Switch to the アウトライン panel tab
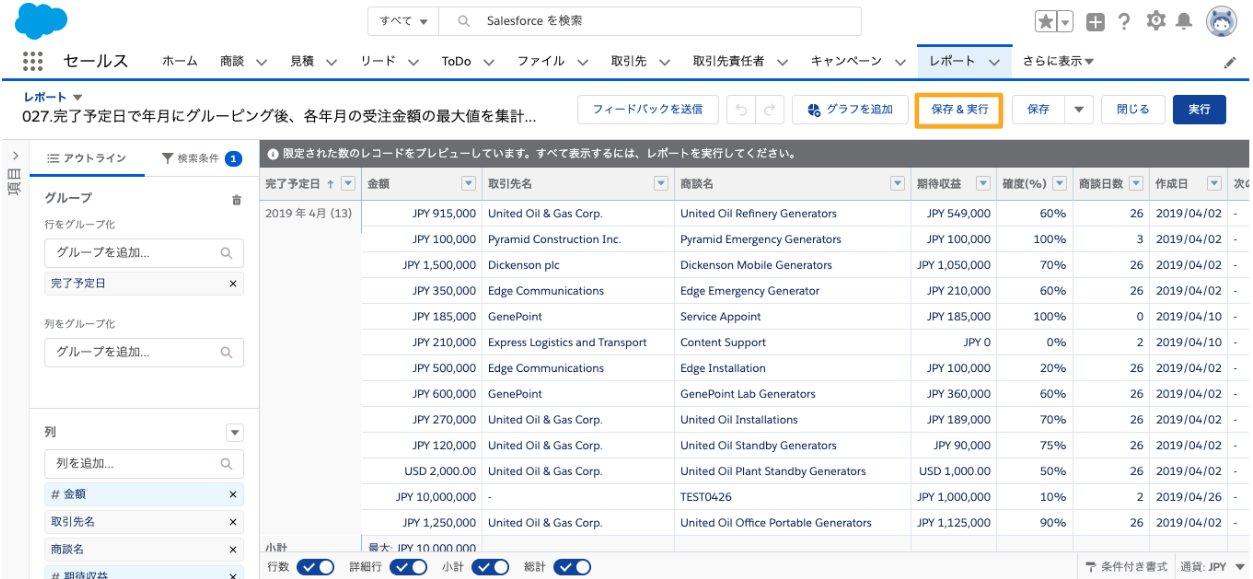 point(87,158)
